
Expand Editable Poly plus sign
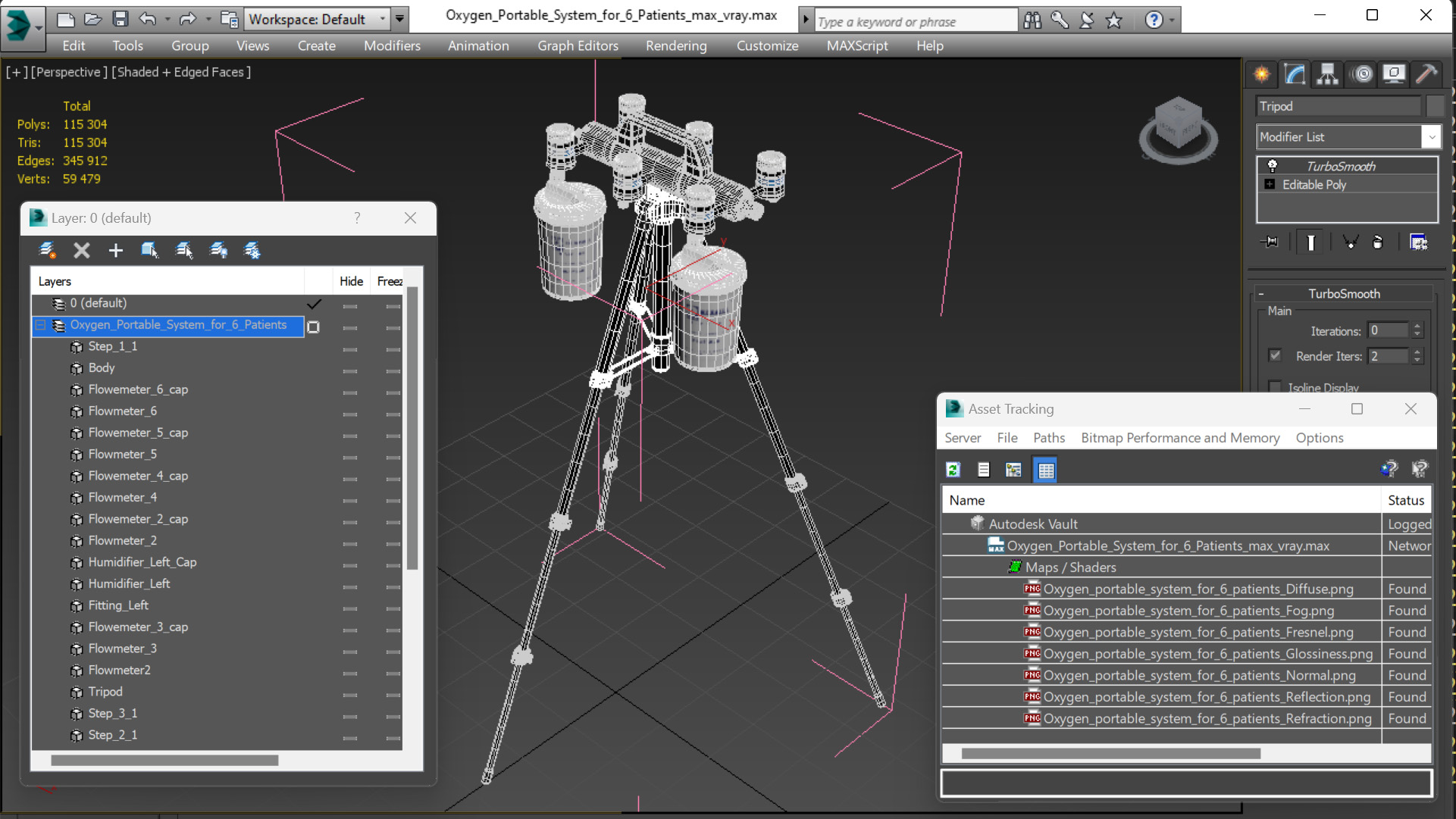(x=1270, y=184)
